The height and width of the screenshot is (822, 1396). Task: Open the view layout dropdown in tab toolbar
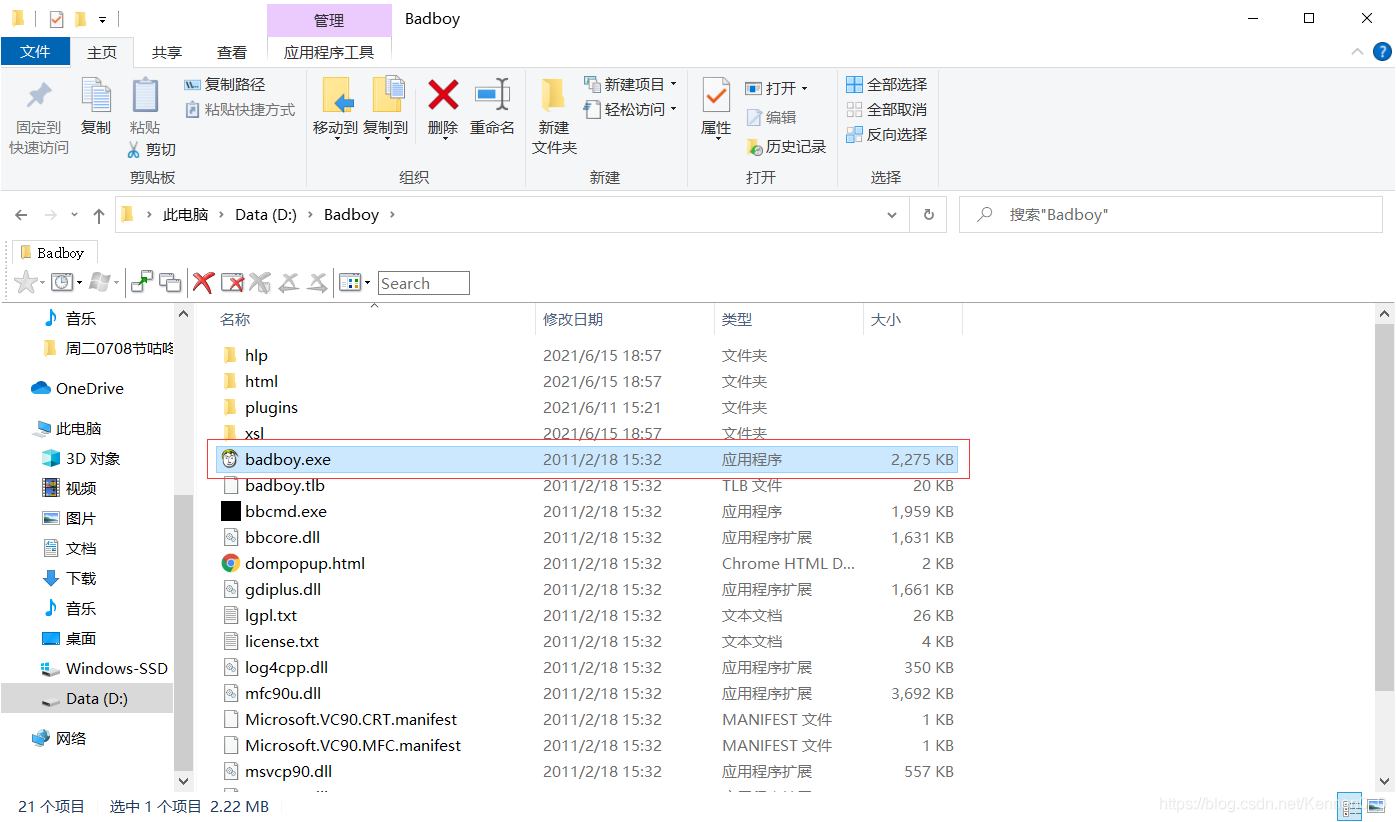click(x=367, y=283)
